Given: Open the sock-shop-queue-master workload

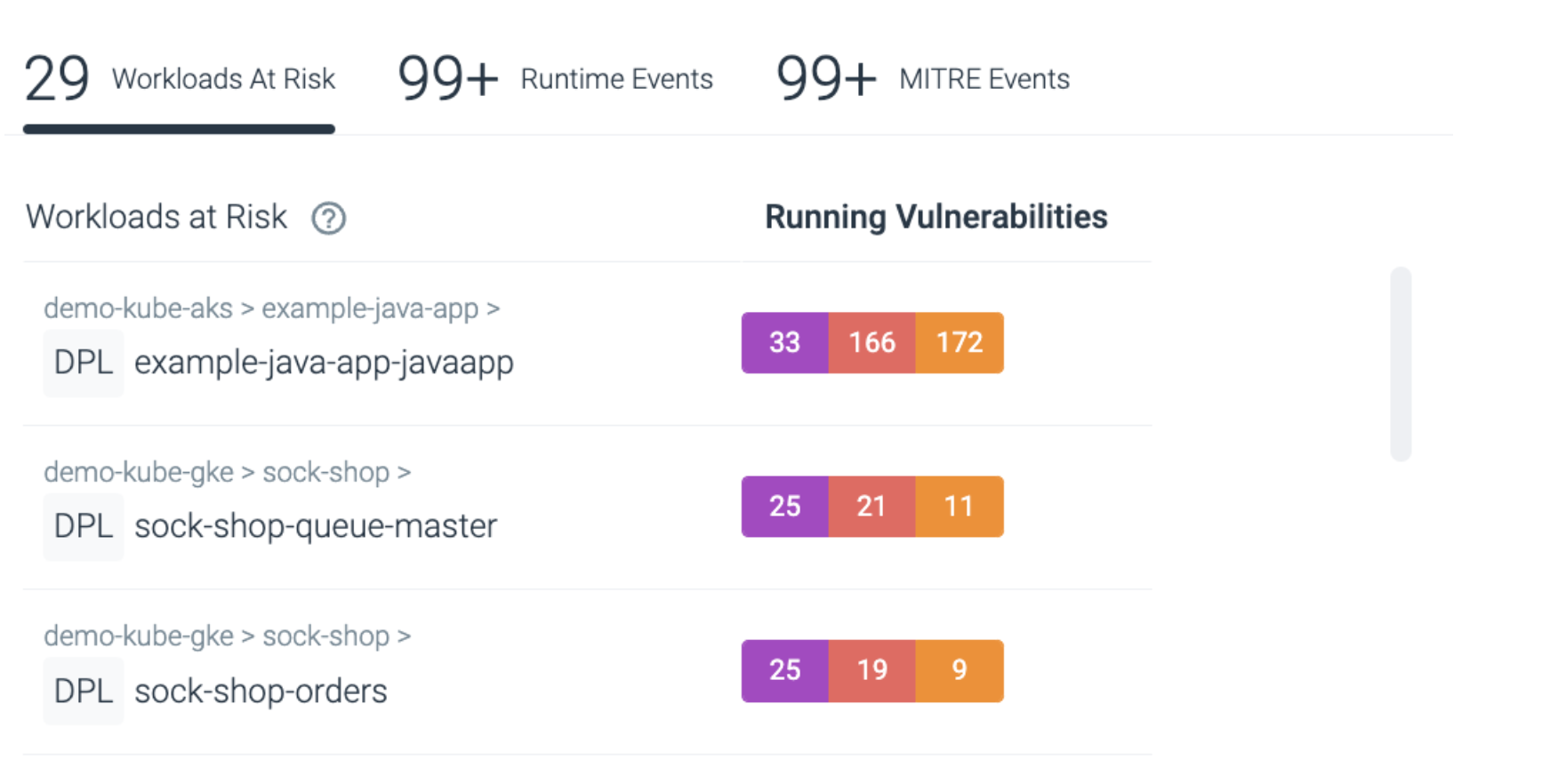Looking at the screenshot, I should 316,526.
